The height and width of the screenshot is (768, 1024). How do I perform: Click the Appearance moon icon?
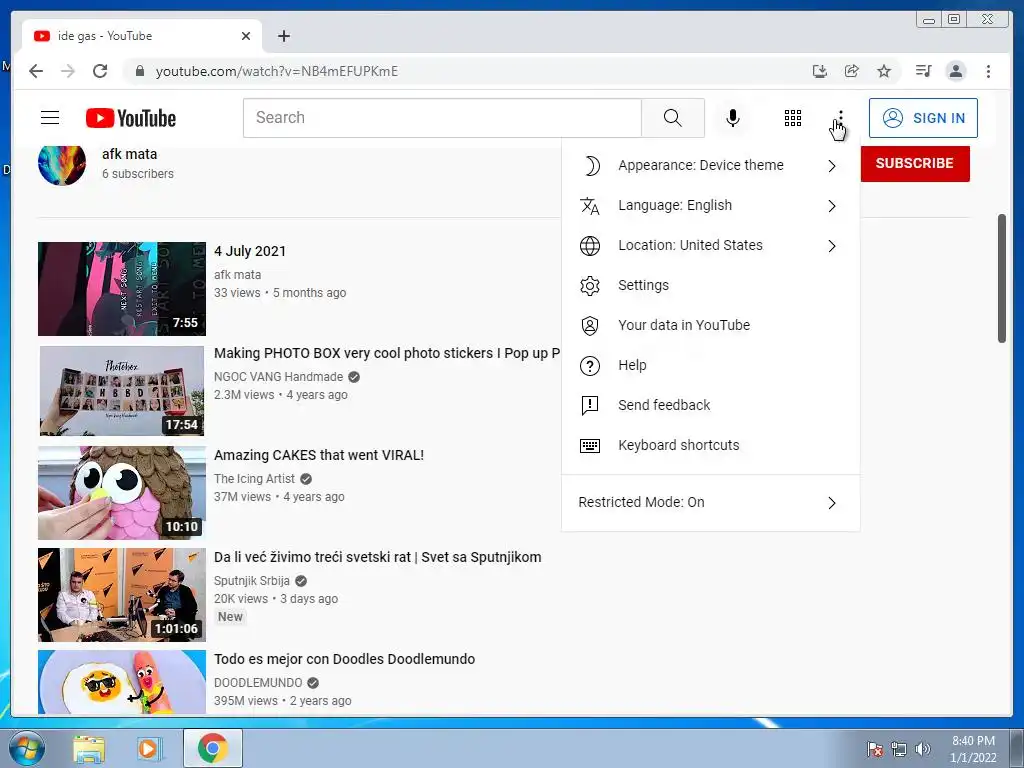[590, 166]
